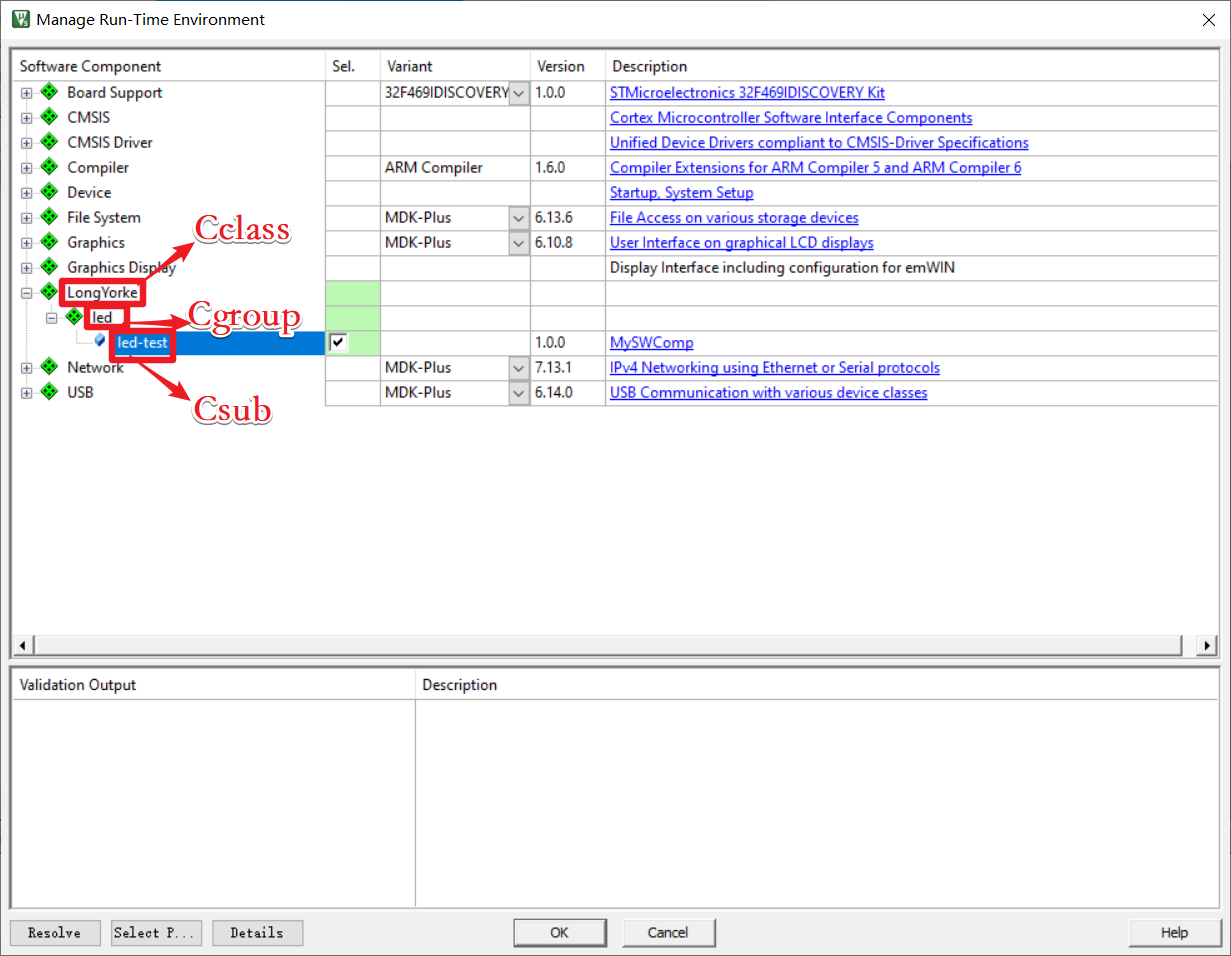Click the Cancel button

668,933
